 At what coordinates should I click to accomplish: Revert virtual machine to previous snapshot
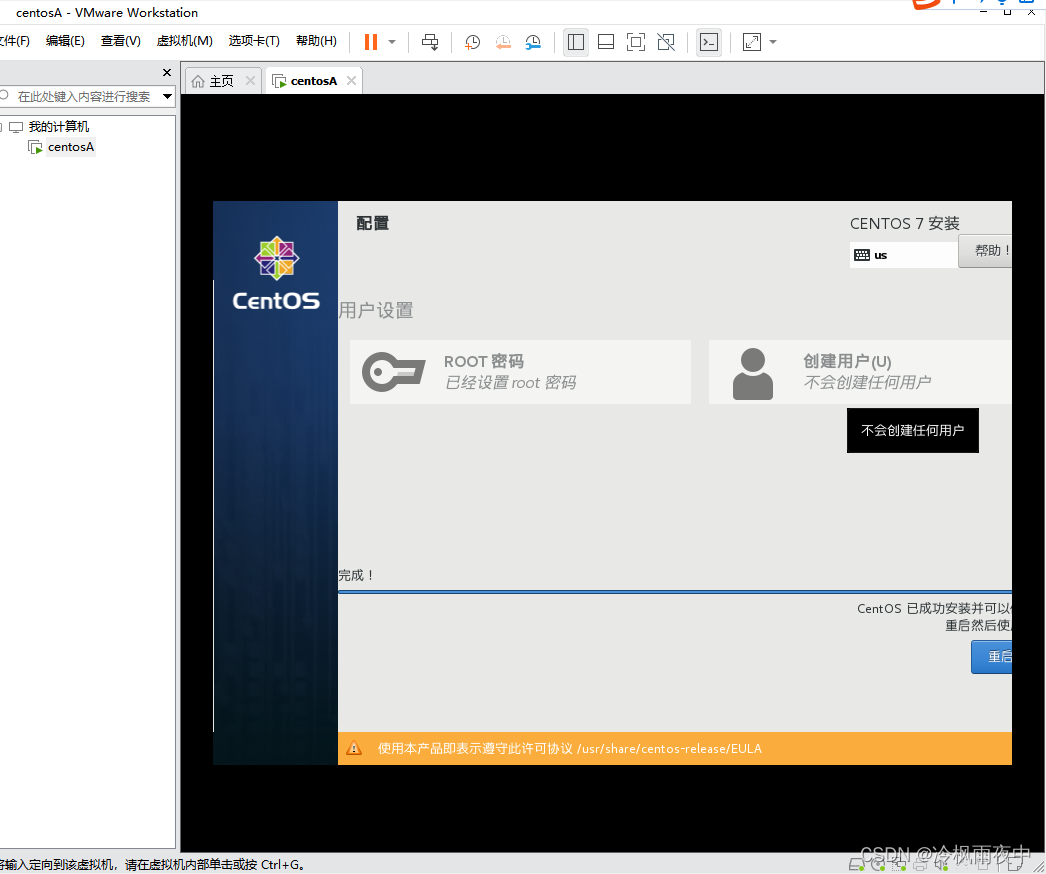click(x=503, y=42)
